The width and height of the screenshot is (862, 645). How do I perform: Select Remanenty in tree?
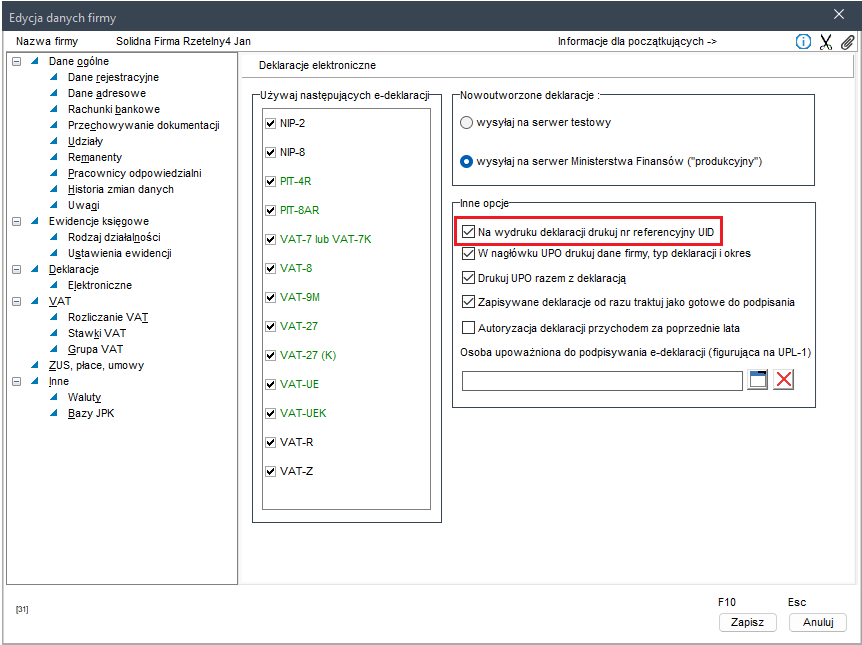pos(95,157)
